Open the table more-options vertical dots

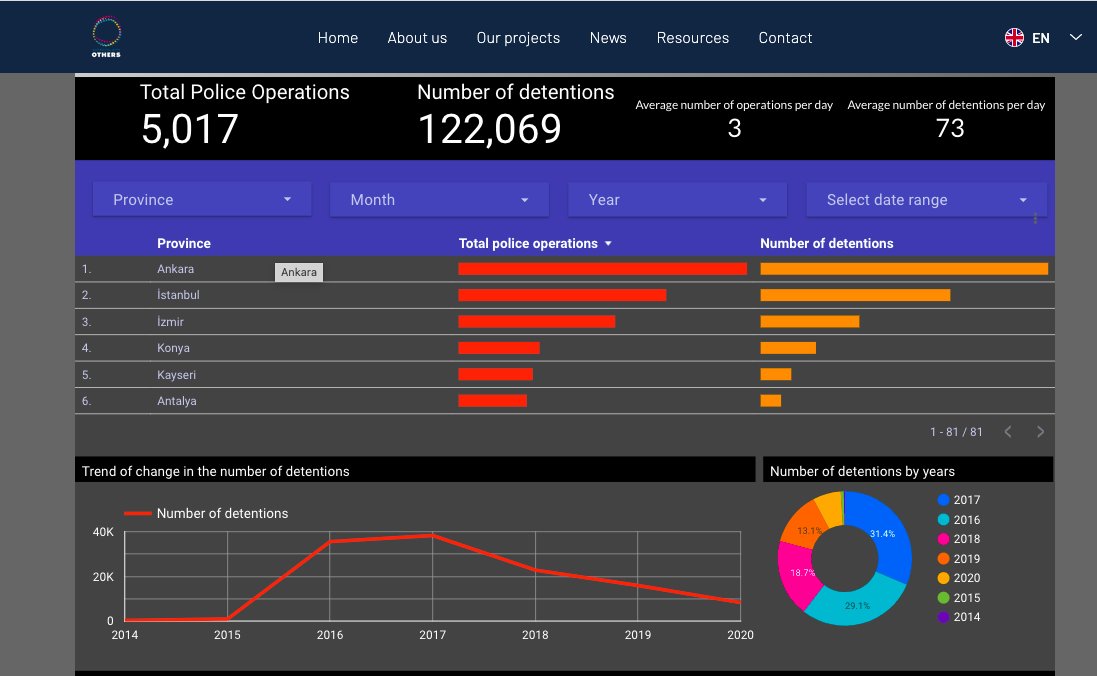pos(1035,219)
